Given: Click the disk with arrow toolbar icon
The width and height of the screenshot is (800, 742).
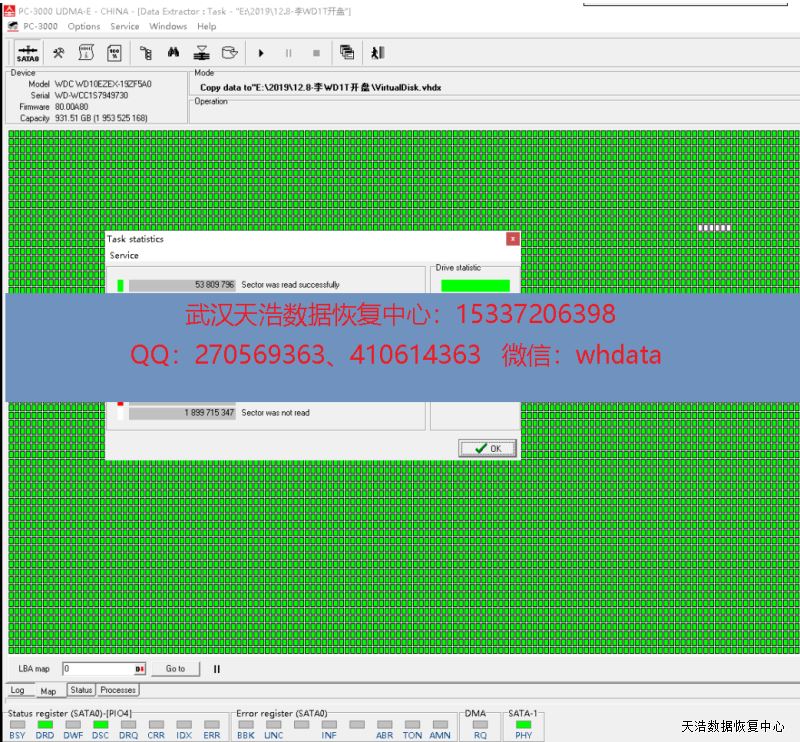Looking at the screenshot, I should tap(230, 53).
